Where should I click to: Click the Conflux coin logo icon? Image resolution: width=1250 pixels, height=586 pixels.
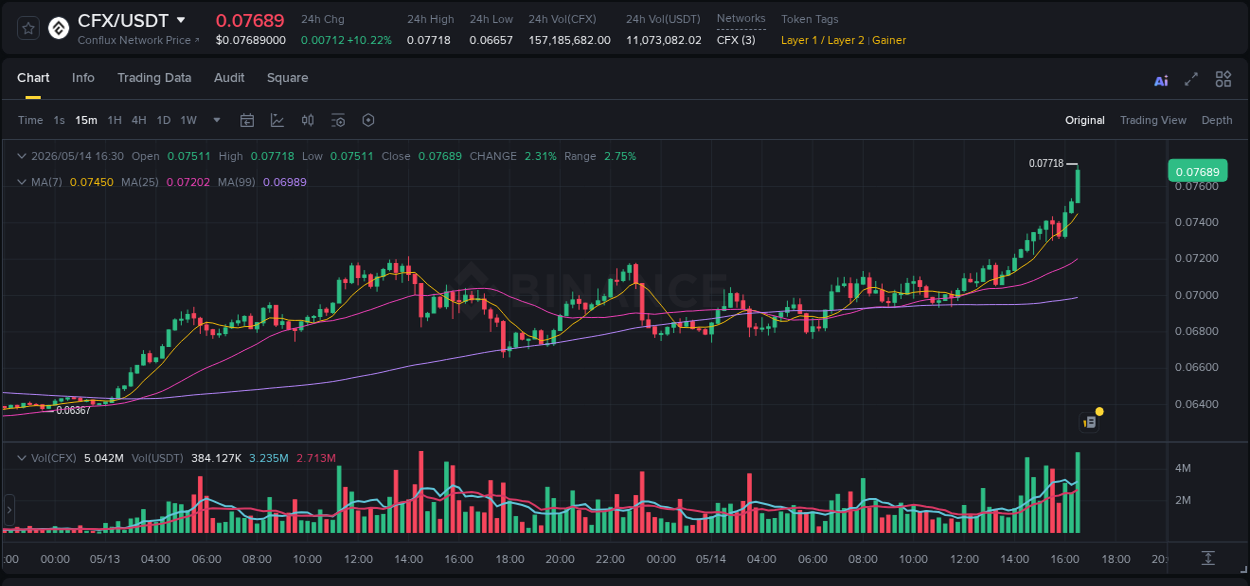point(59,28)
